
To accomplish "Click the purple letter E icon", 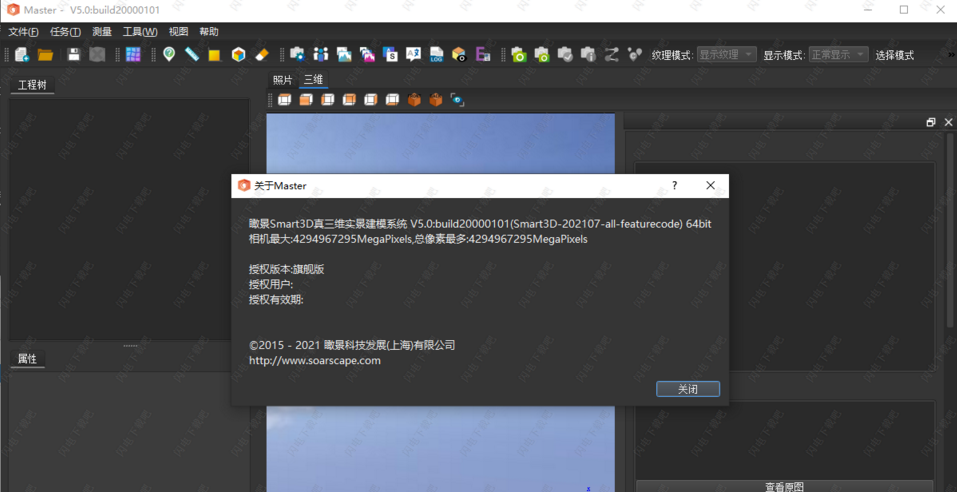I will [x=483, y=55].
